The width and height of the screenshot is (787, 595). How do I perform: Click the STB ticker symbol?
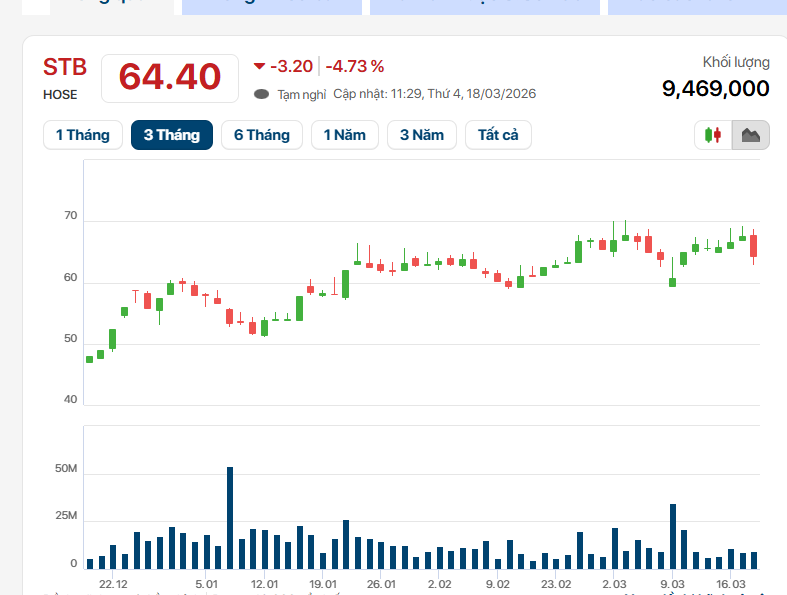pyautogui.click(x=65, y=67)
